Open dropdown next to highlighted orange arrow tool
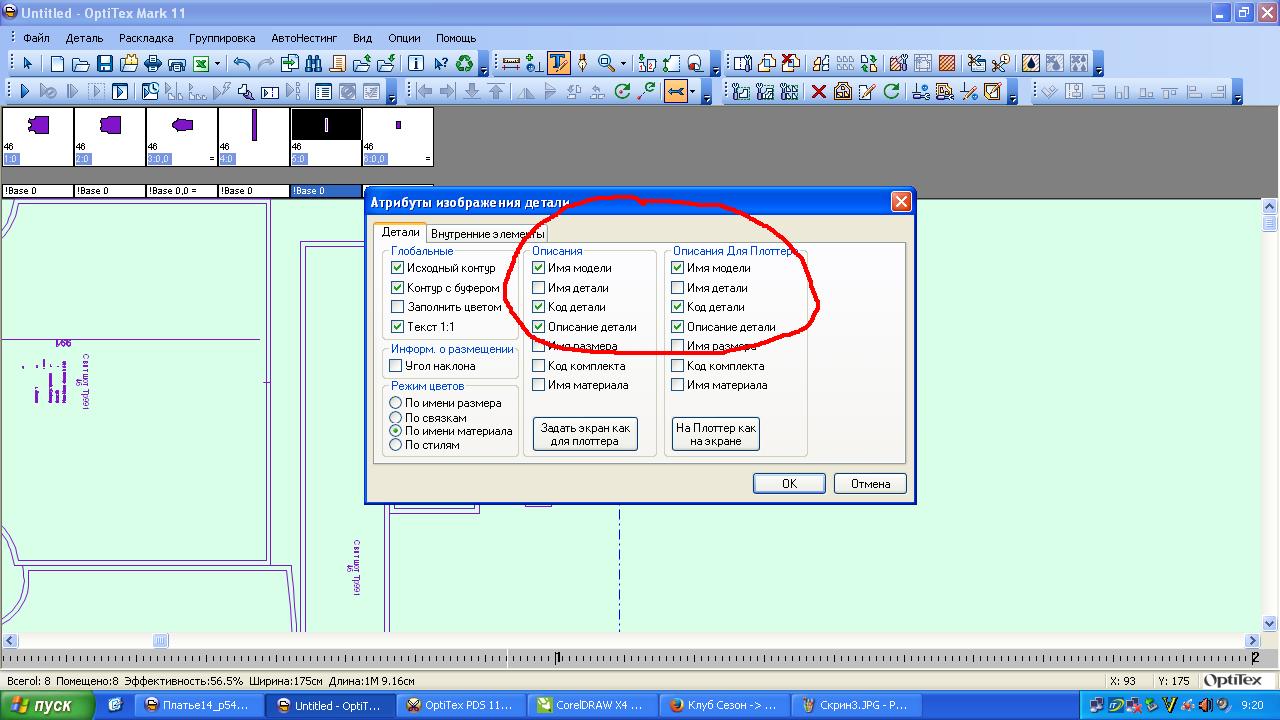The width and height of the screenshot is (1280, 720). click(x=692, y=92)
